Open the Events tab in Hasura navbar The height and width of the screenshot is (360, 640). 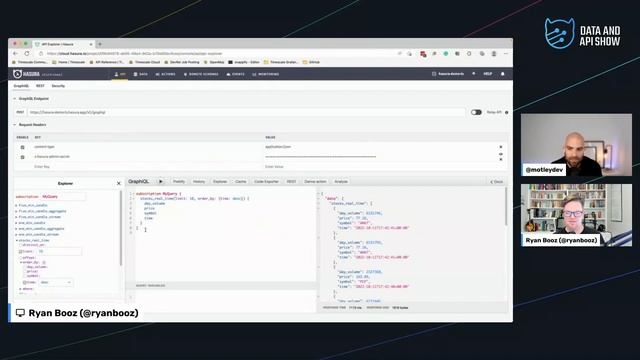236,74
